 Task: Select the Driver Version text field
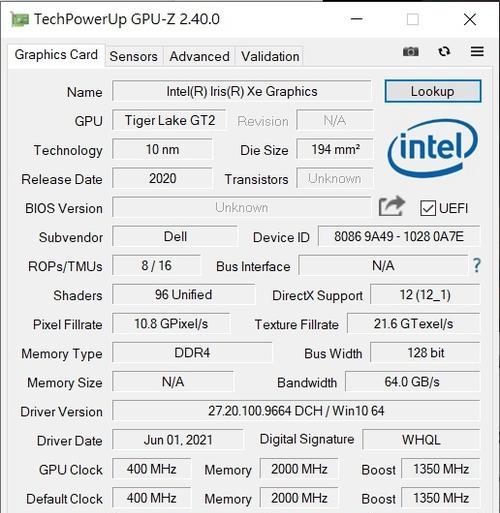click(x=296, y=411)
